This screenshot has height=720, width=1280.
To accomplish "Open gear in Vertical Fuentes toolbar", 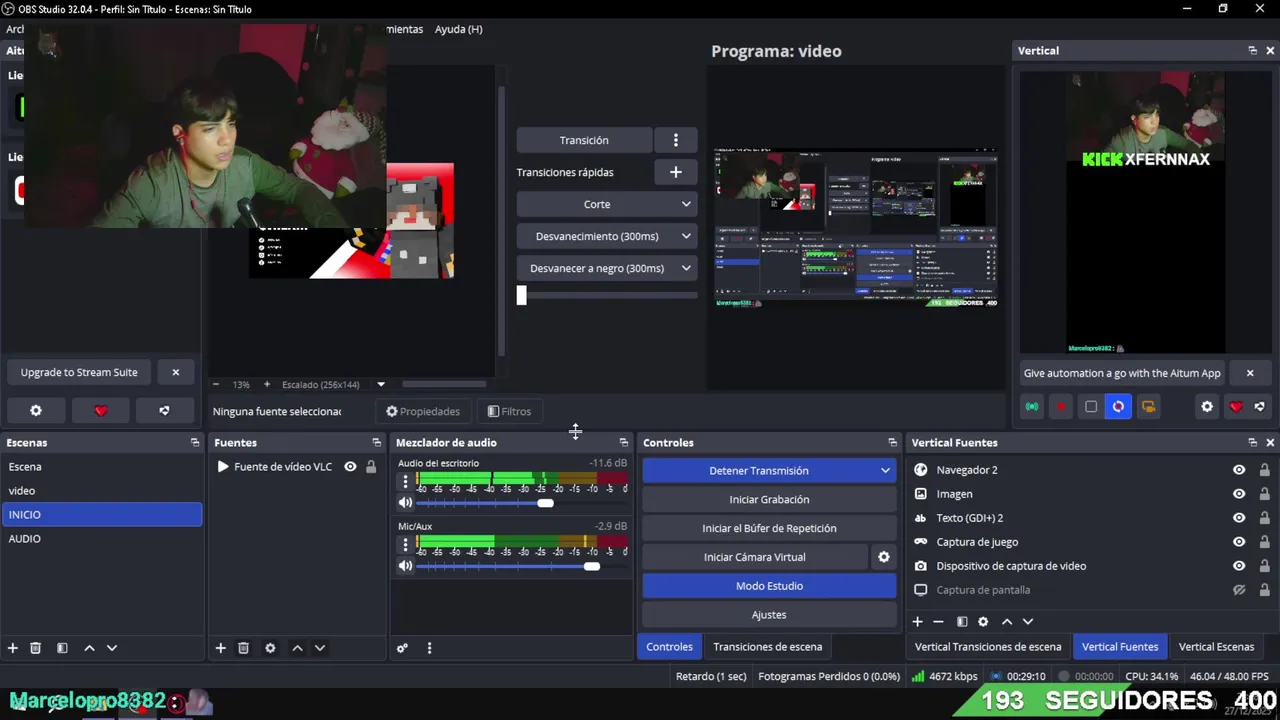I will click(983, 622).
